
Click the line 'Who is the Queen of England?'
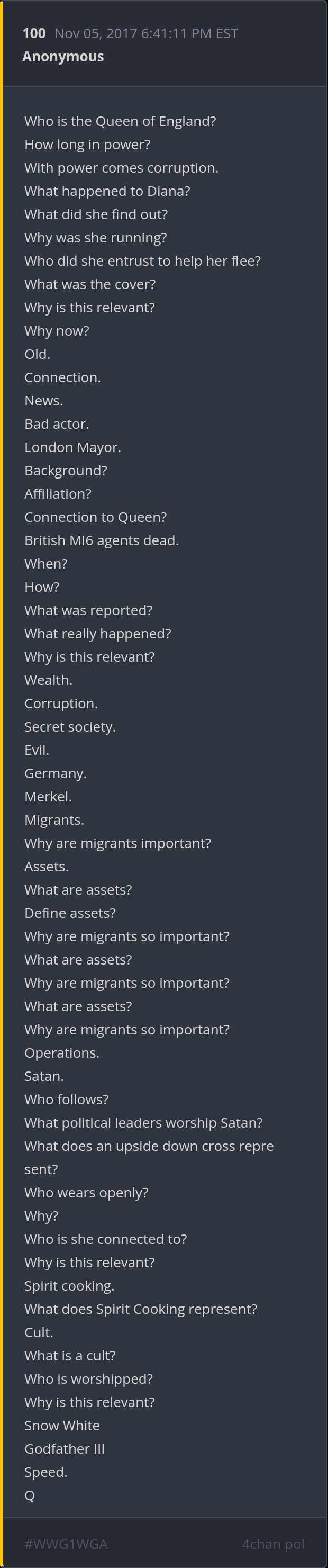coord(120,121)
